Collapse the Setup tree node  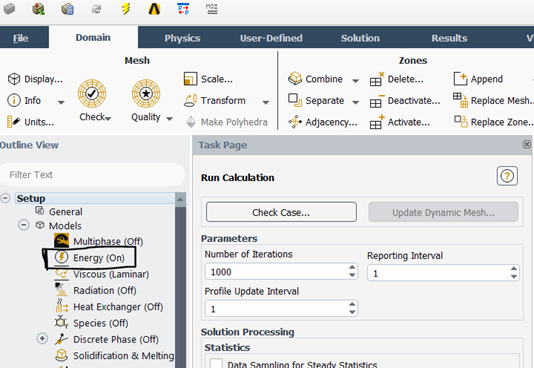tap(5, 198)
